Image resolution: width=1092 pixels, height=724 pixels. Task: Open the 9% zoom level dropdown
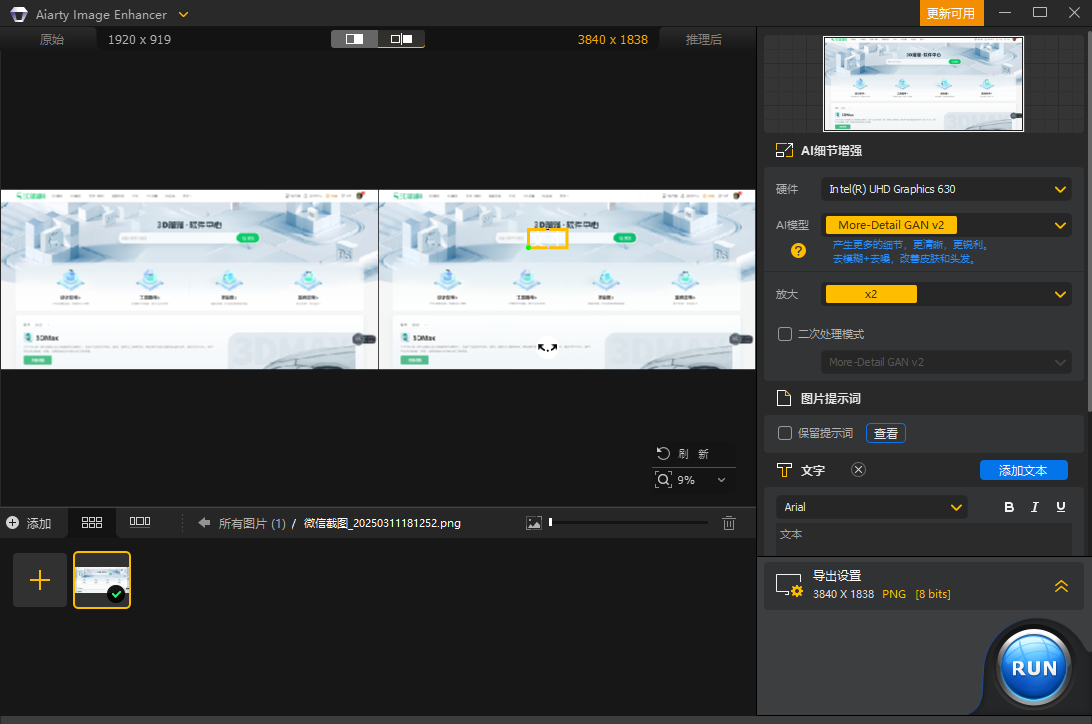click(722, 480)
